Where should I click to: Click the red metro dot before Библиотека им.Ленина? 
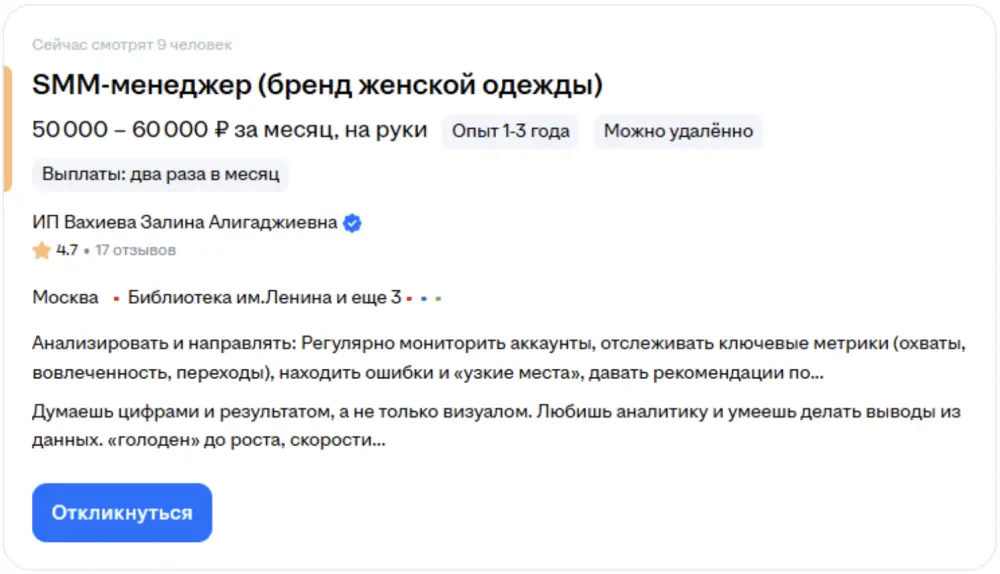pos(116,298)
